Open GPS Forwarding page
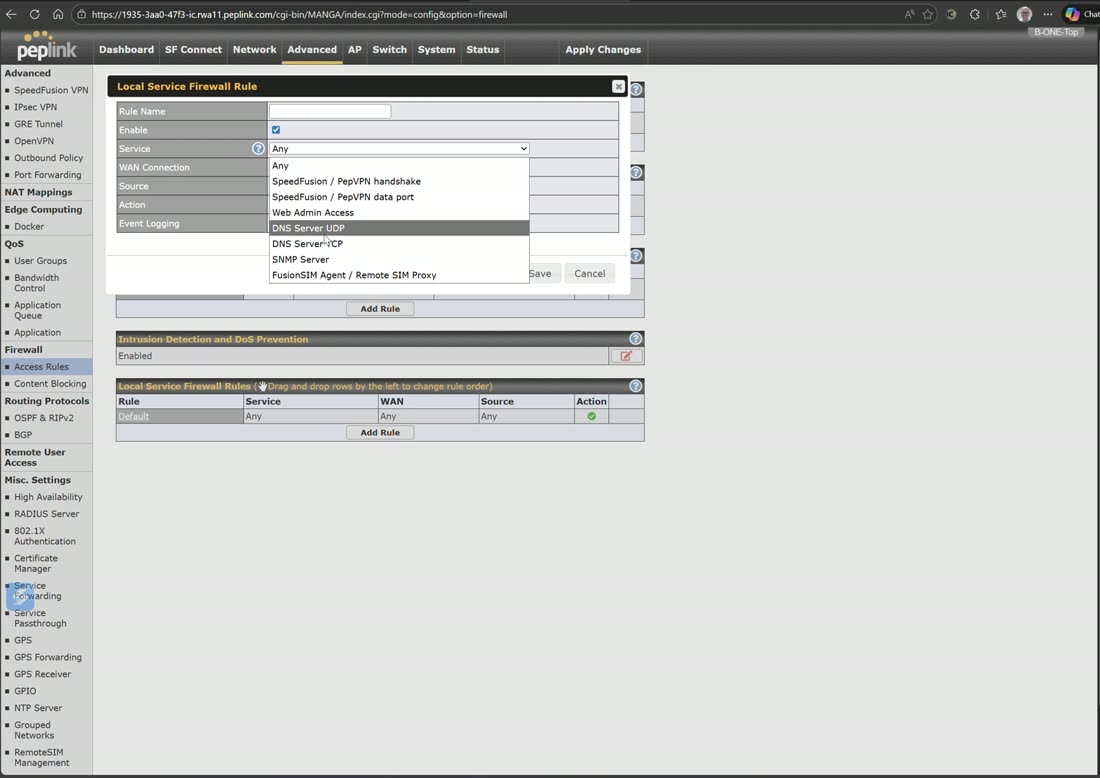Screen dimensions: 1100x778 pos(48,657)
